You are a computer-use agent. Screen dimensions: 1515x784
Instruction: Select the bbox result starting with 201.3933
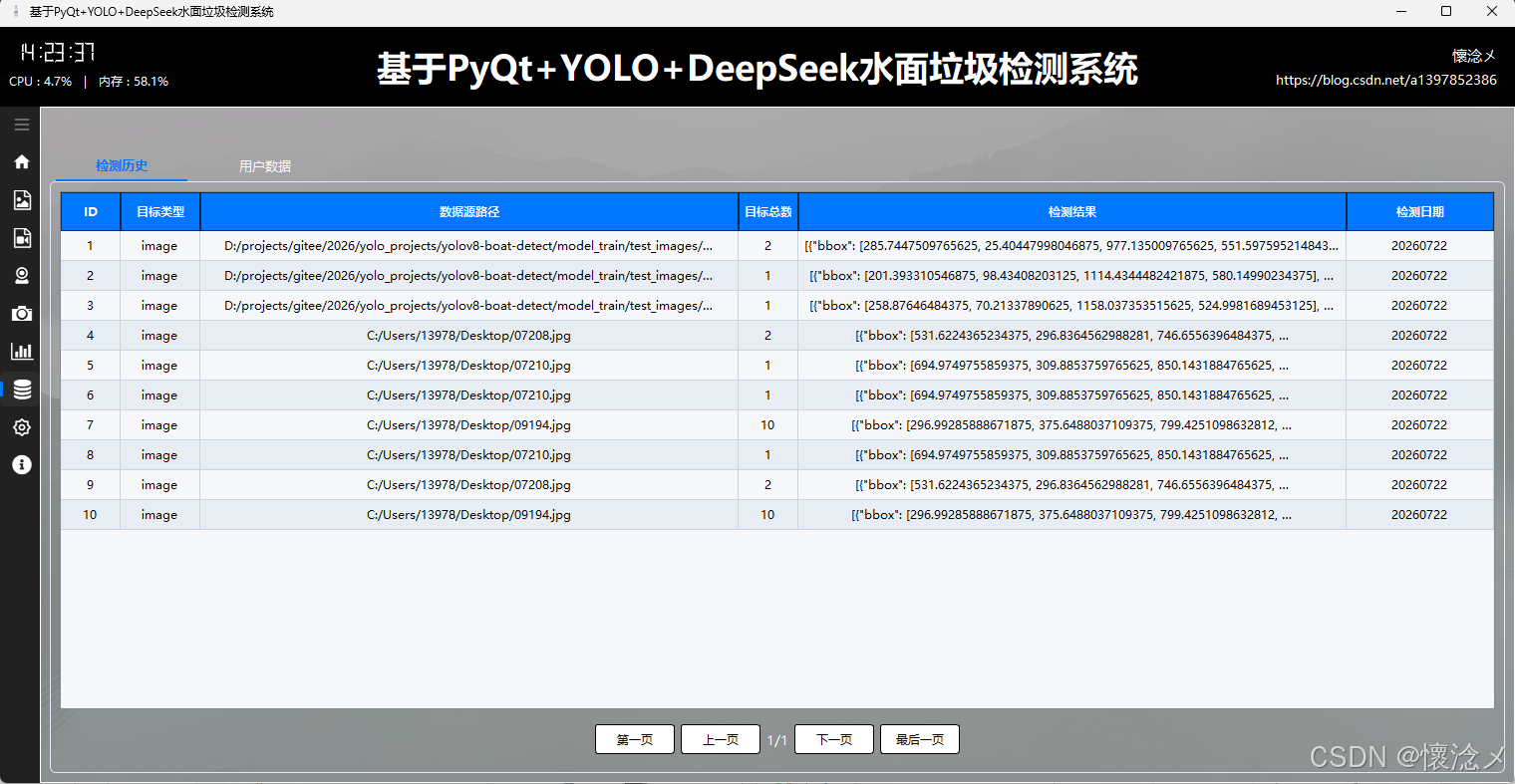tap(1071, 276)
